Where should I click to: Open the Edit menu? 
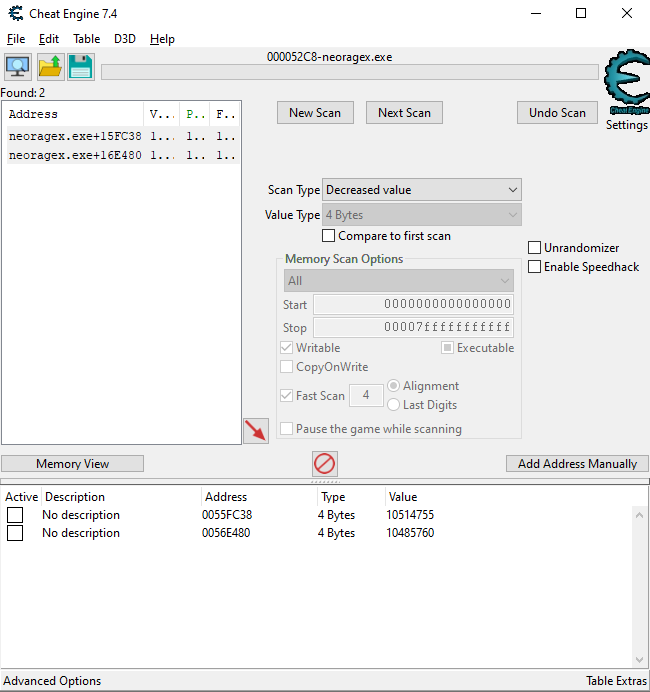(x=49, y=39)
